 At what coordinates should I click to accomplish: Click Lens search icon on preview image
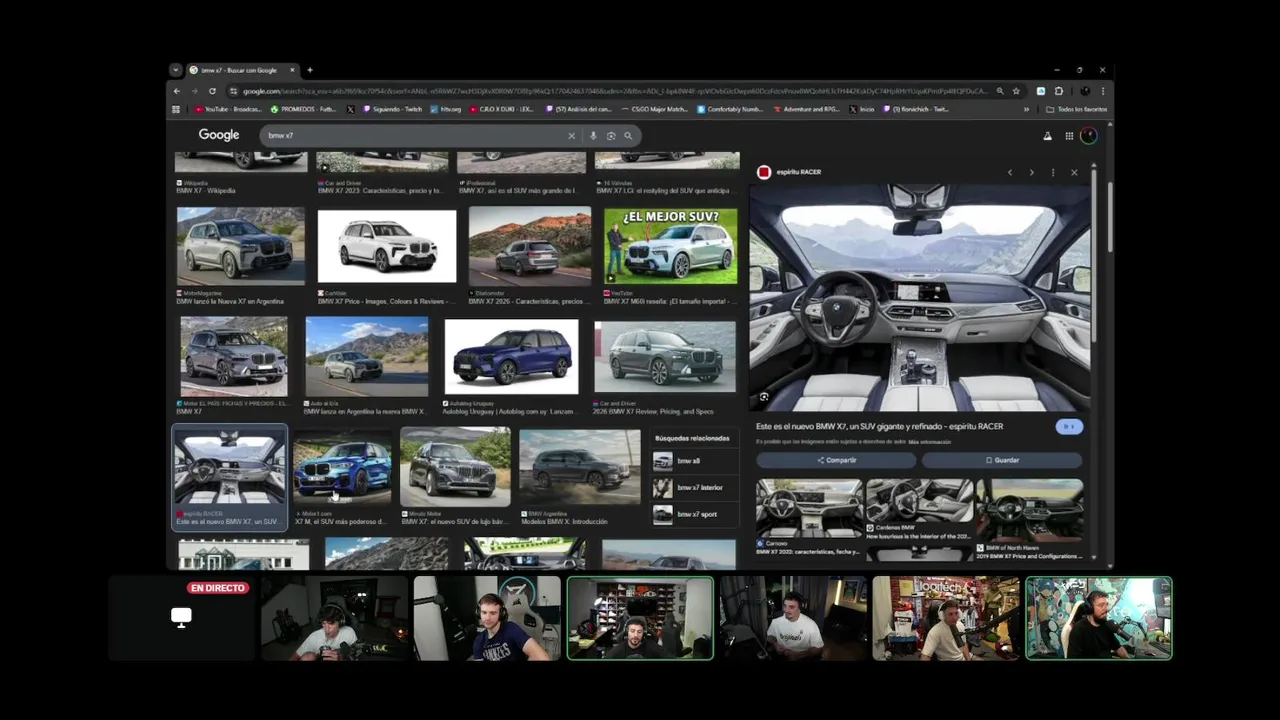click(764, 397)
